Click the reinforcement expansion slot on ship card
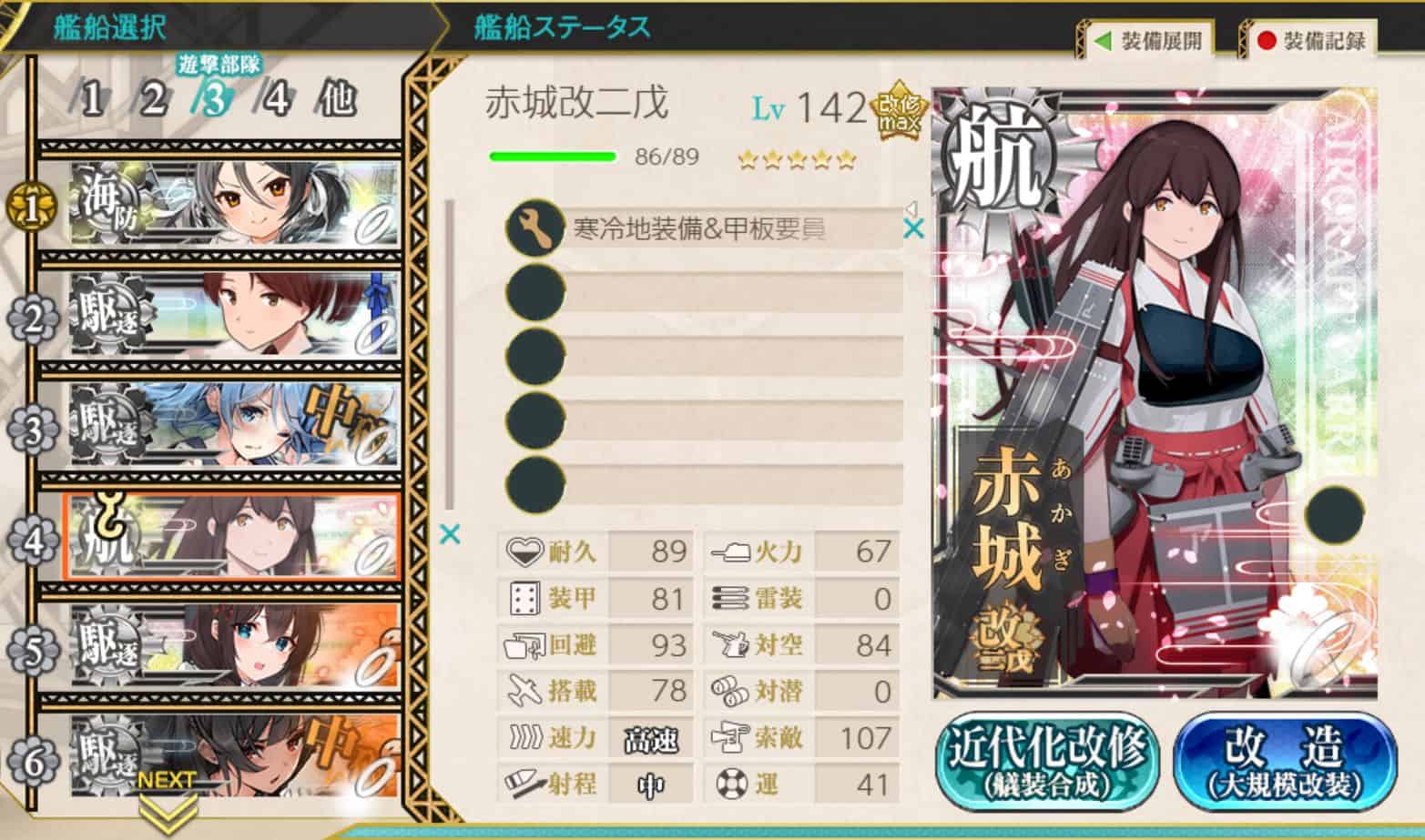 [x=1334, y=515]
